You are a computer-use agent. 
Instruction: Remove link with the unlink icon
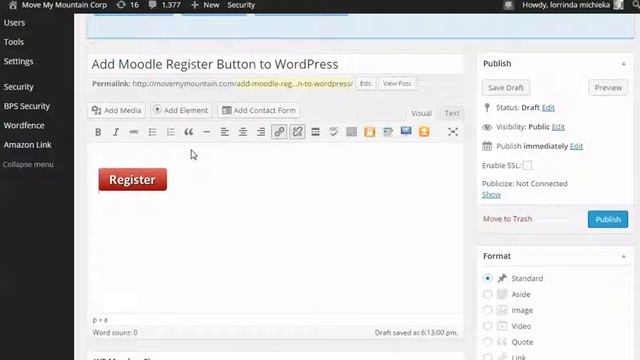(297, 132)
